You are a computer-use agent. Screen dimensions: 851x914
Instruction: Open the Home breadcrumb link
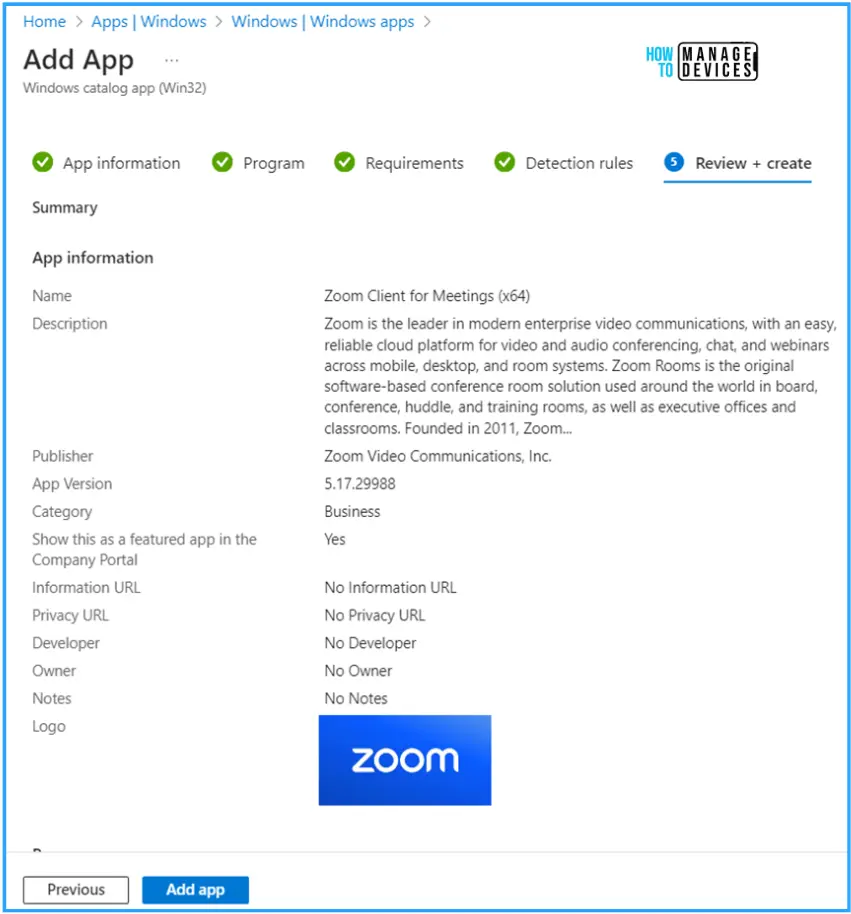pyautogui.click(x=44, y=22)
